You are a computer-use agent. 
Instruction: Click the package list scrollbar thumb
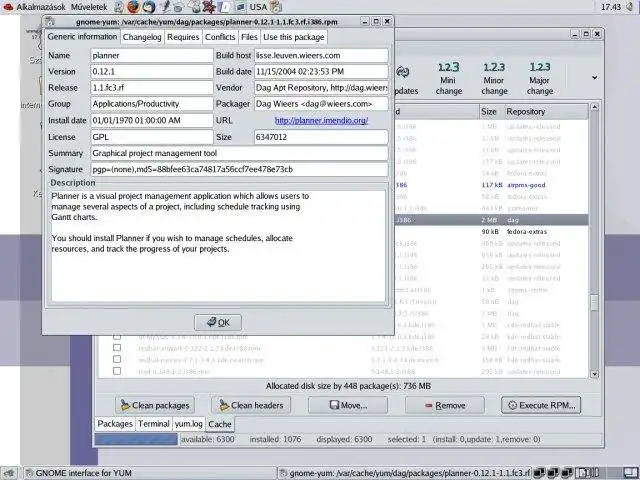pos(594,303)
